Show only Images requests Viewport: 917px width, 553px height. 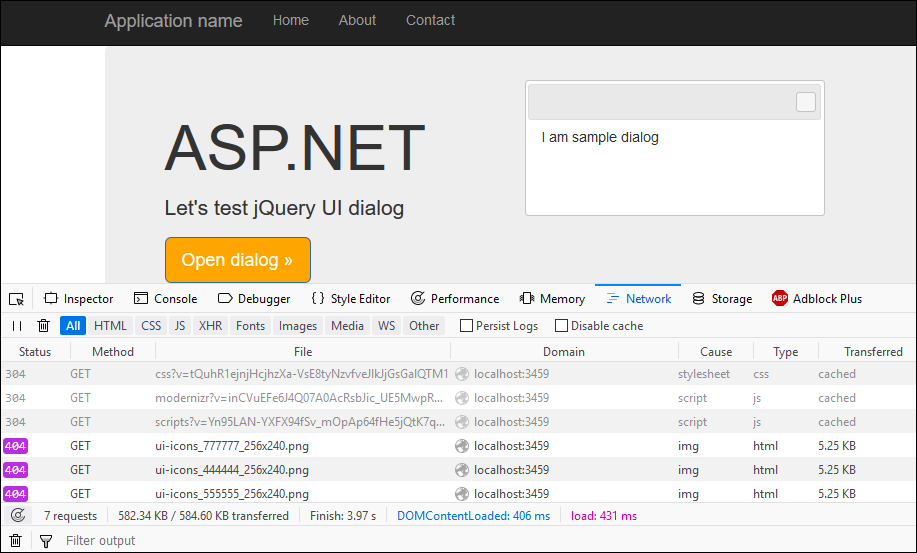tap(297, 326)
